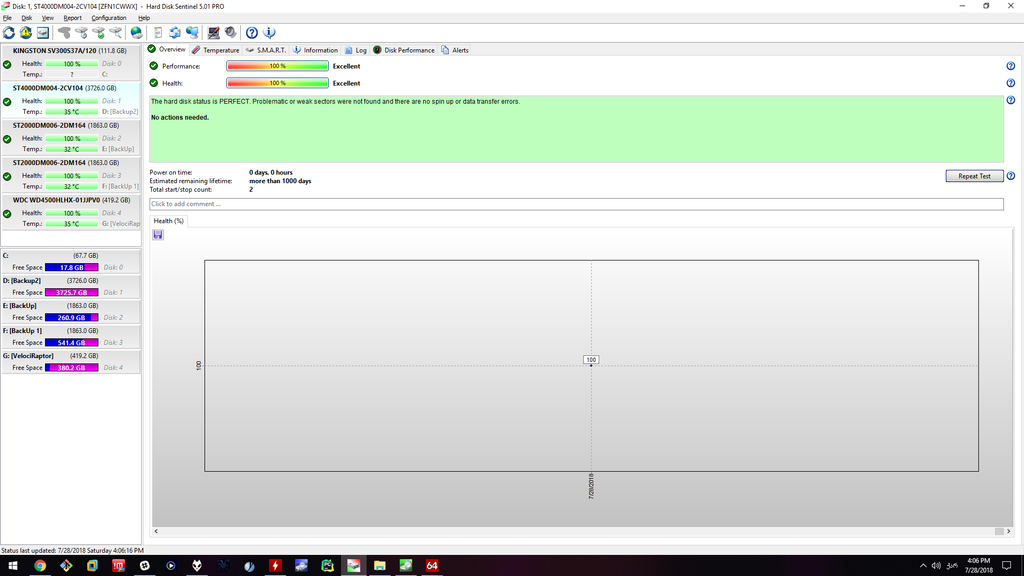This screenshot has width=1024, height=576.
Task: Click the Refresh toolbar icon with circular arrows
Action: tap(9, 33)
